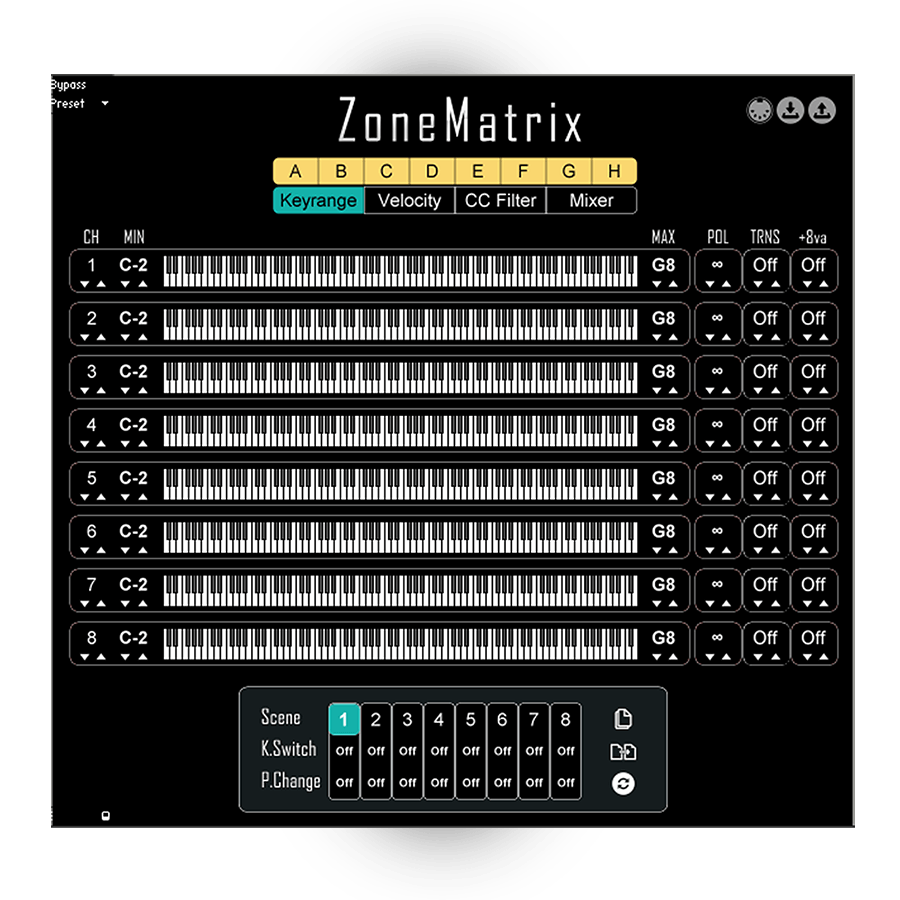Select zone bank H
900x900 pixels.
click(614, 171)
